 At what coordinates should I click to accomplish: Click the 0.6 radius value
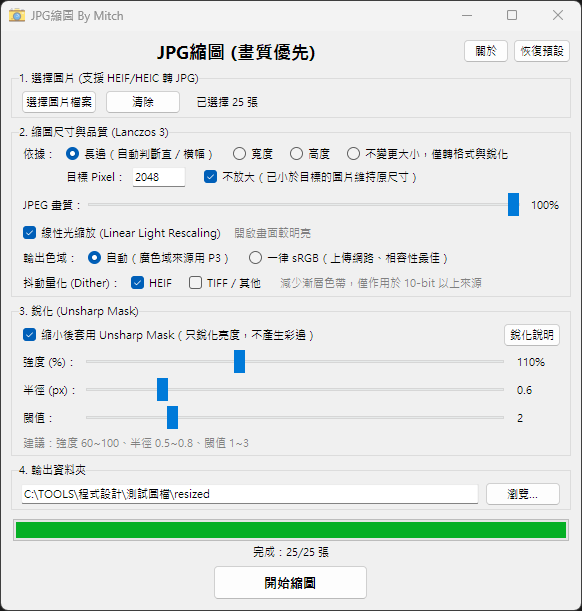524,390
